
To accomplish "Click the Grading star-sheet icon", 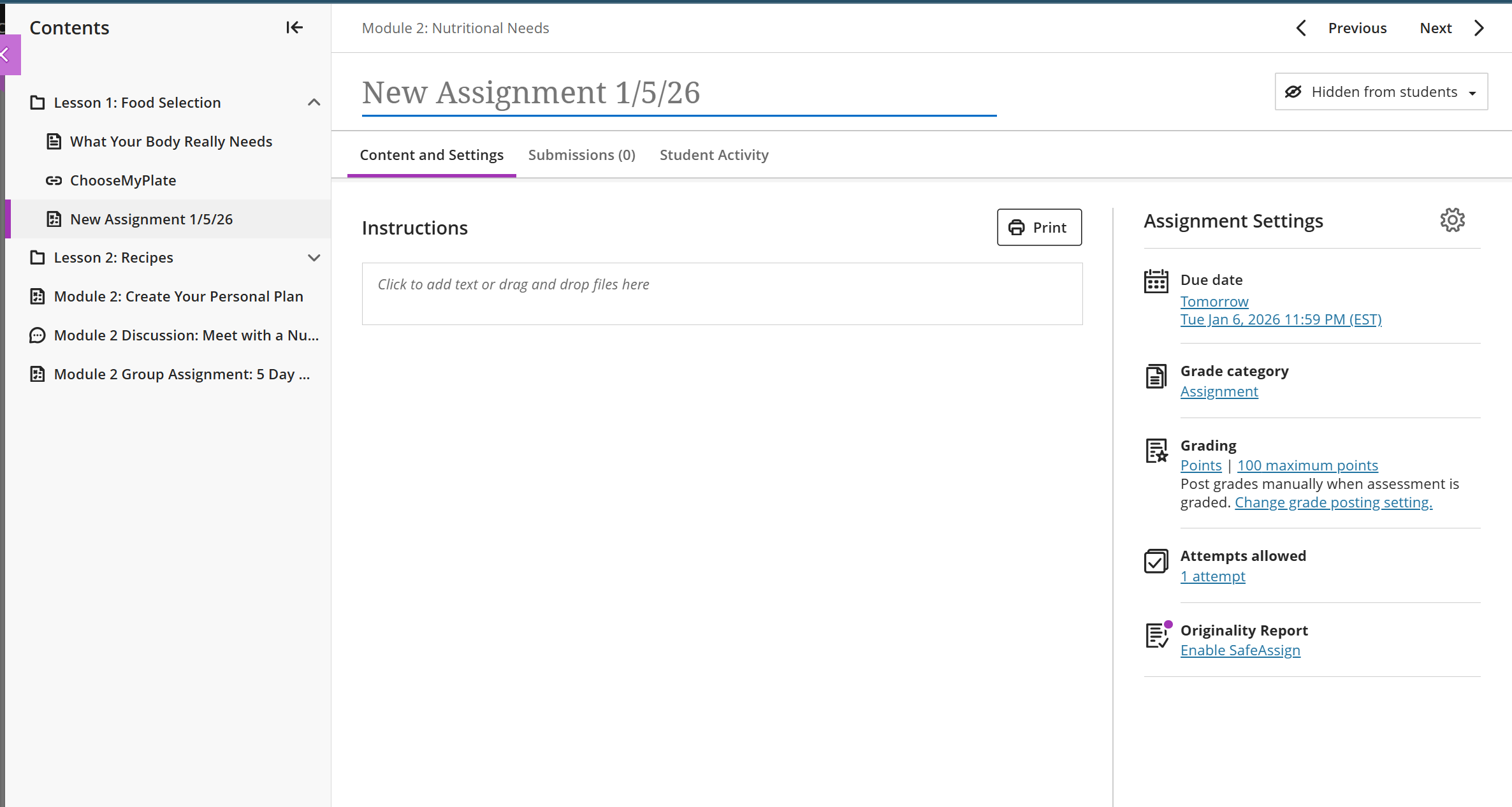I will click(x=1156, y=451).
